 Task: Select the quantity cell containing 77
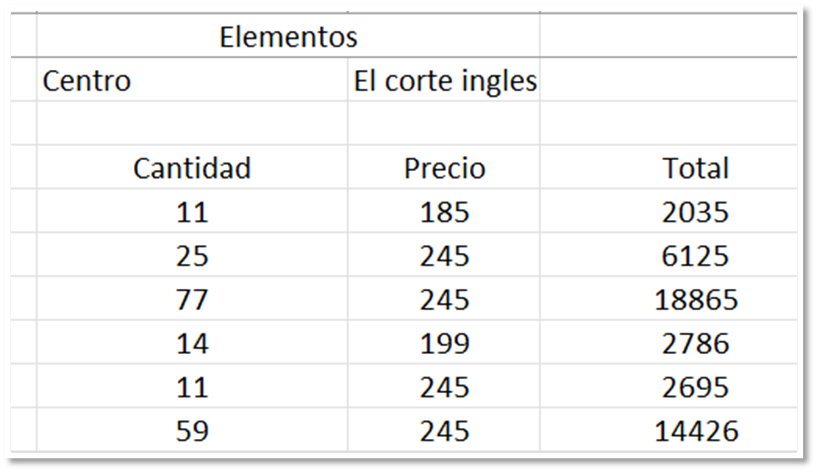(x=192, y=298)
